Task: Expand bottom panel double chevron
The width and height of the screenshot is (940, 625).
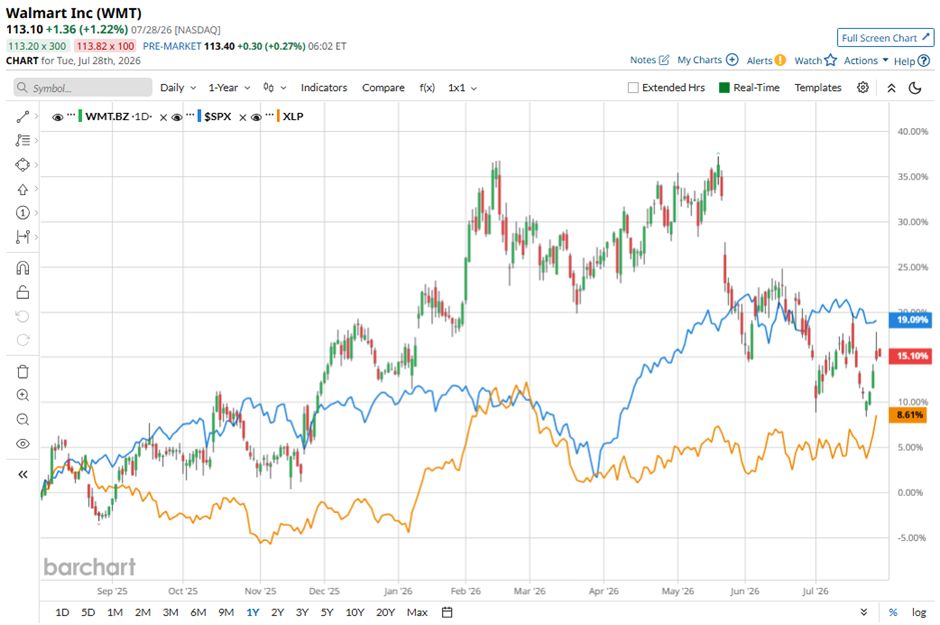Action: click(864, 612)
